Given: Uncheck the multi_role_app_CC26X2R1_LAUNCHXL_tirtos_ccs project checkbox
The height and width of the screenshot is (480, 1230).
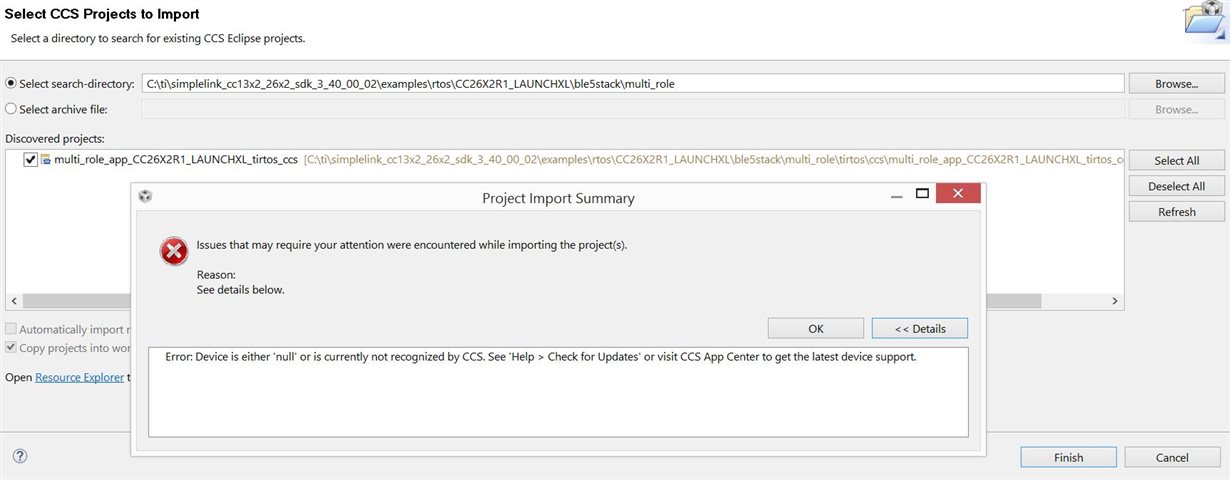Looking at the screenshot, I should [31, 160].
